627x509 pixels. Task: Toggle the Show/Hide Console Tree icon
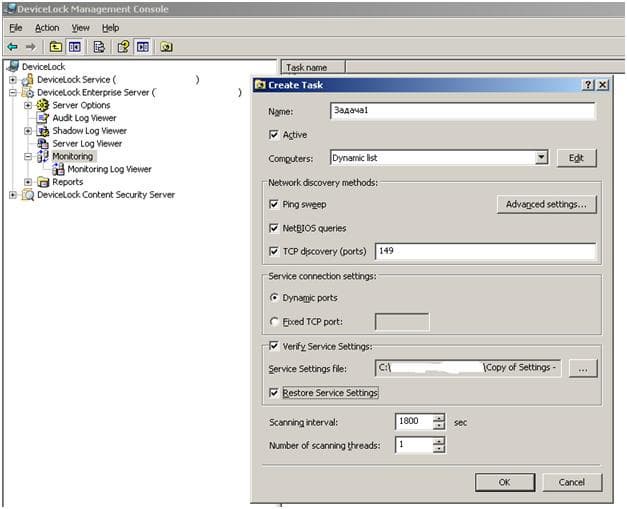pos(74,47)
